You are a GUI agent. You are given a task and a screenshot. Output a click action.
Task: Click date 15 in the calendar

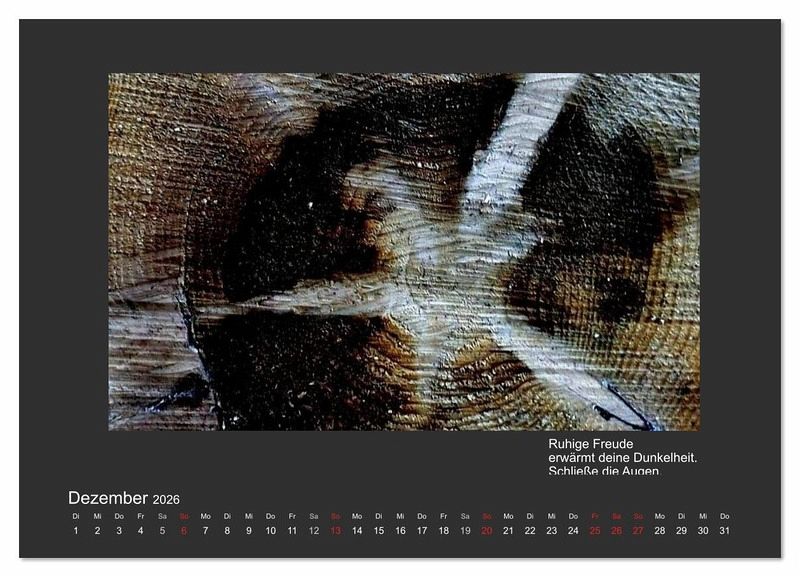pyautogui.click(x=378, y=531)
